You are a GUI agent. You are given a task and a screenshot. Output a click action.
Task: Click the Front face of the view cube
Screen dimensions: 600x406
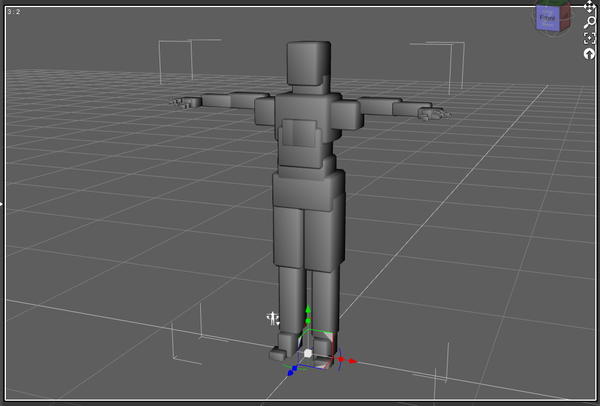(x=548, y=18)
